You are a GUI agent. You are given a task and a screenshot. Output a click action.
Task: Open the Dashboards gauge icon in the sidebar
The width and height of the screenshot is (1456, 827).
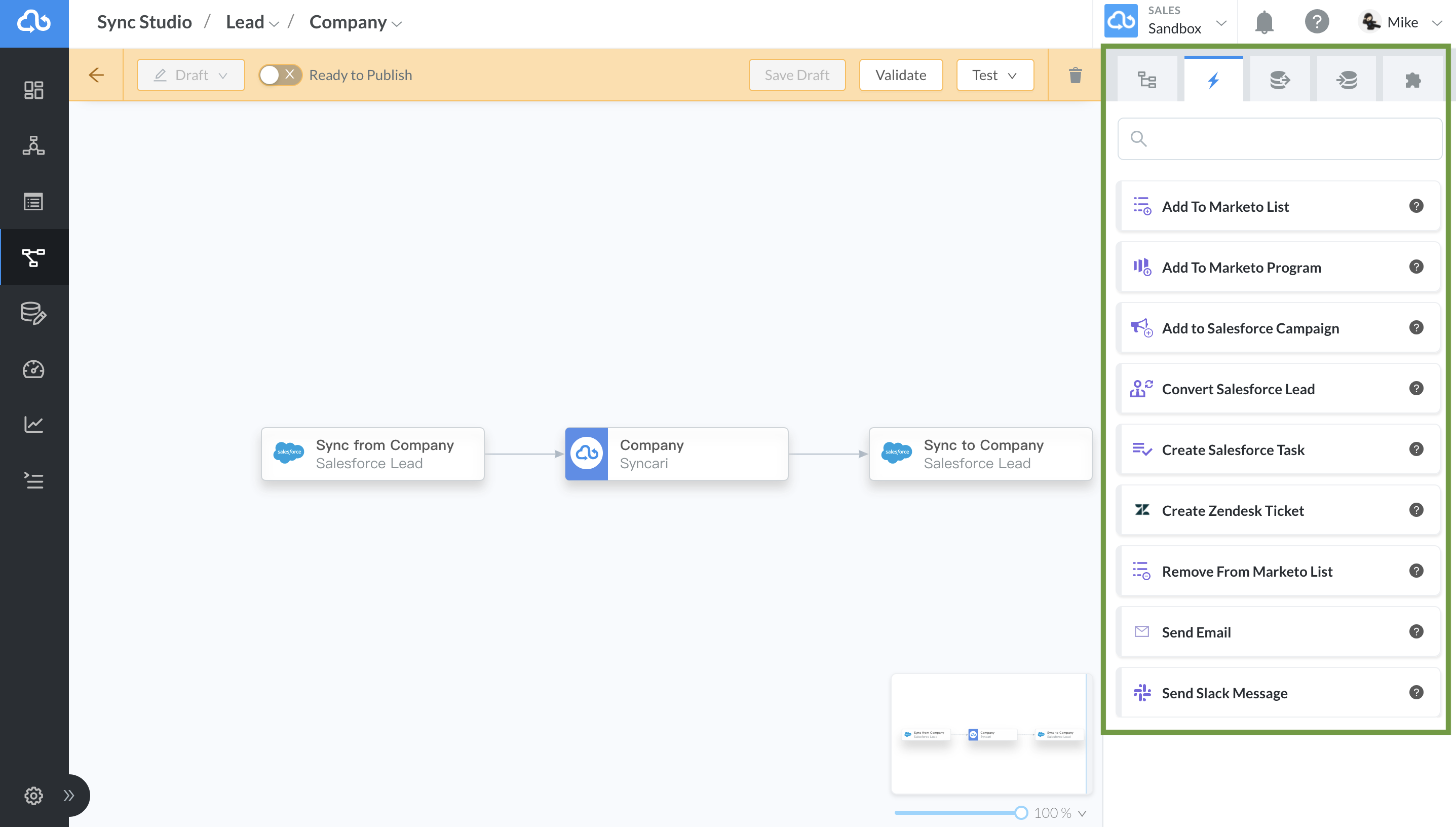(33, 369)
